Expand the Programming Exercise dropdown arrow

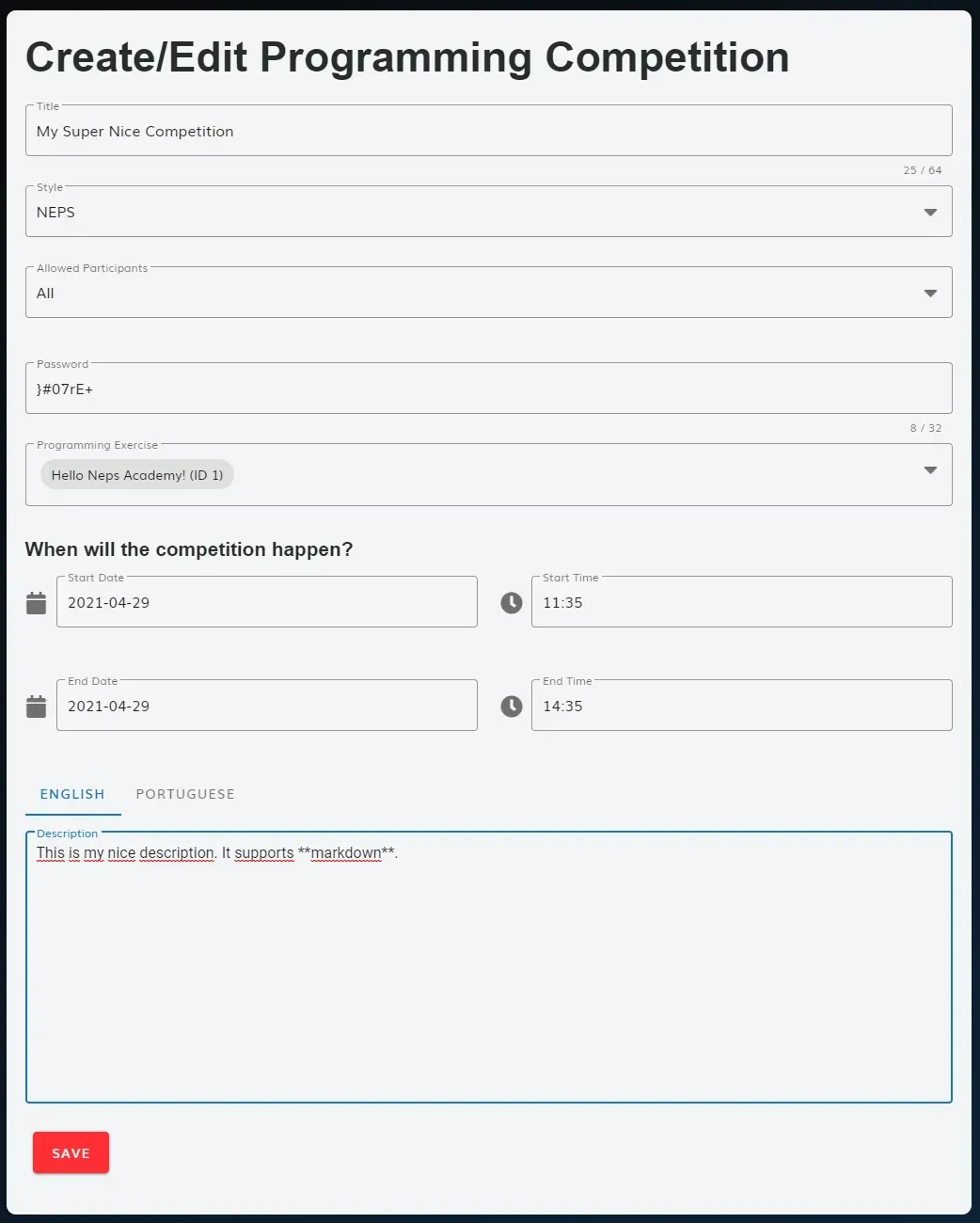930,470
